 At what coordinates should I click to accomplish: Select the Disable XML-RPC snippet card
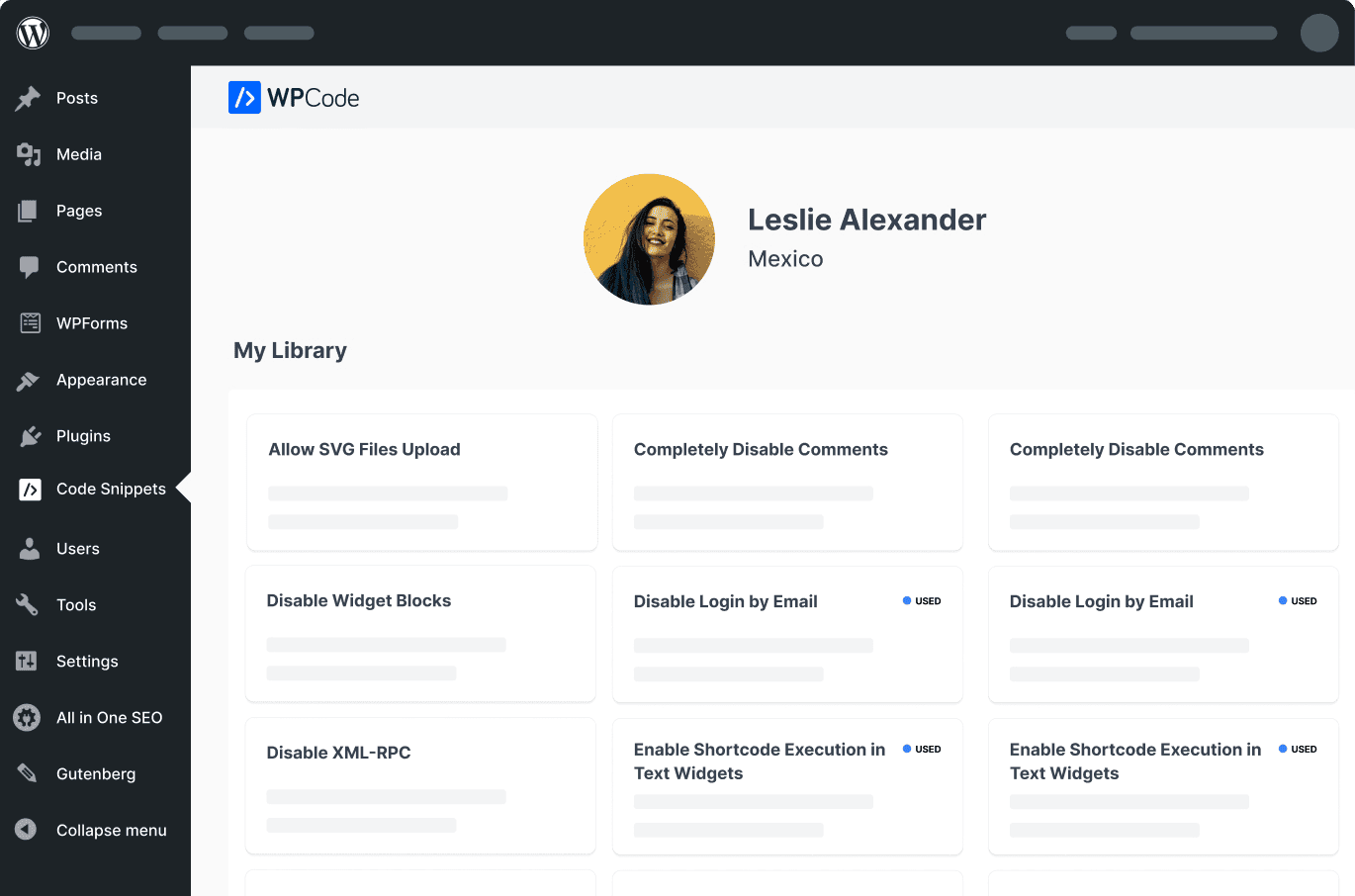pyautogui.click(x=420, y=785)
